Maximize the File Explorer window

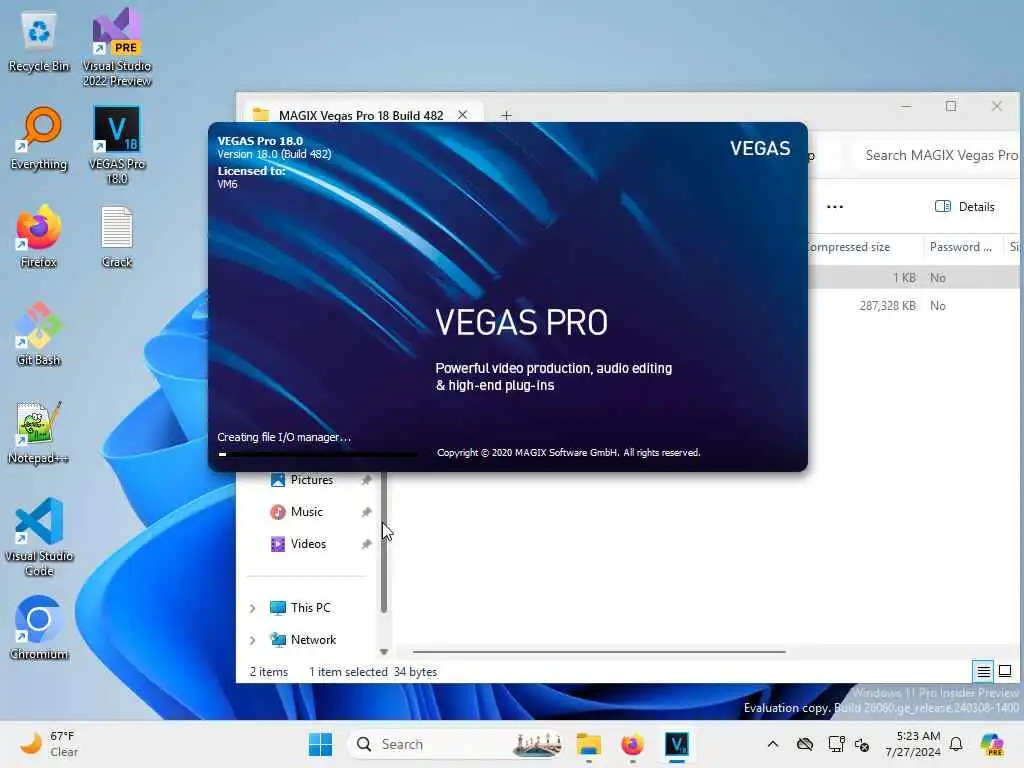click(x=951, y=106)
